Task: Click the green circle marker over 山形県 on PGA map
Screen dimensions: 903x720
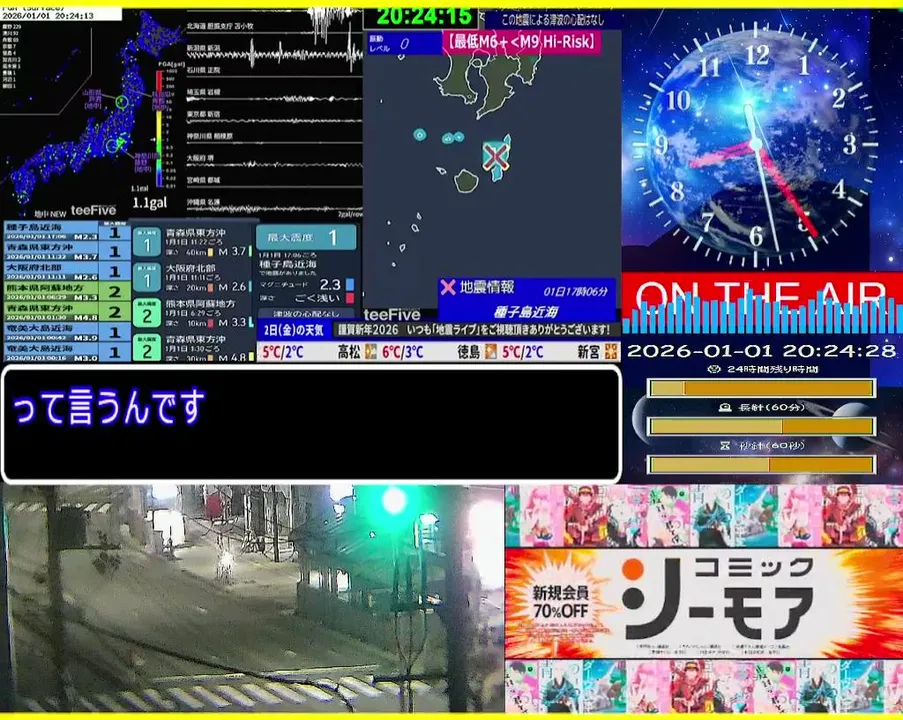Action: (x=121, y=102)
